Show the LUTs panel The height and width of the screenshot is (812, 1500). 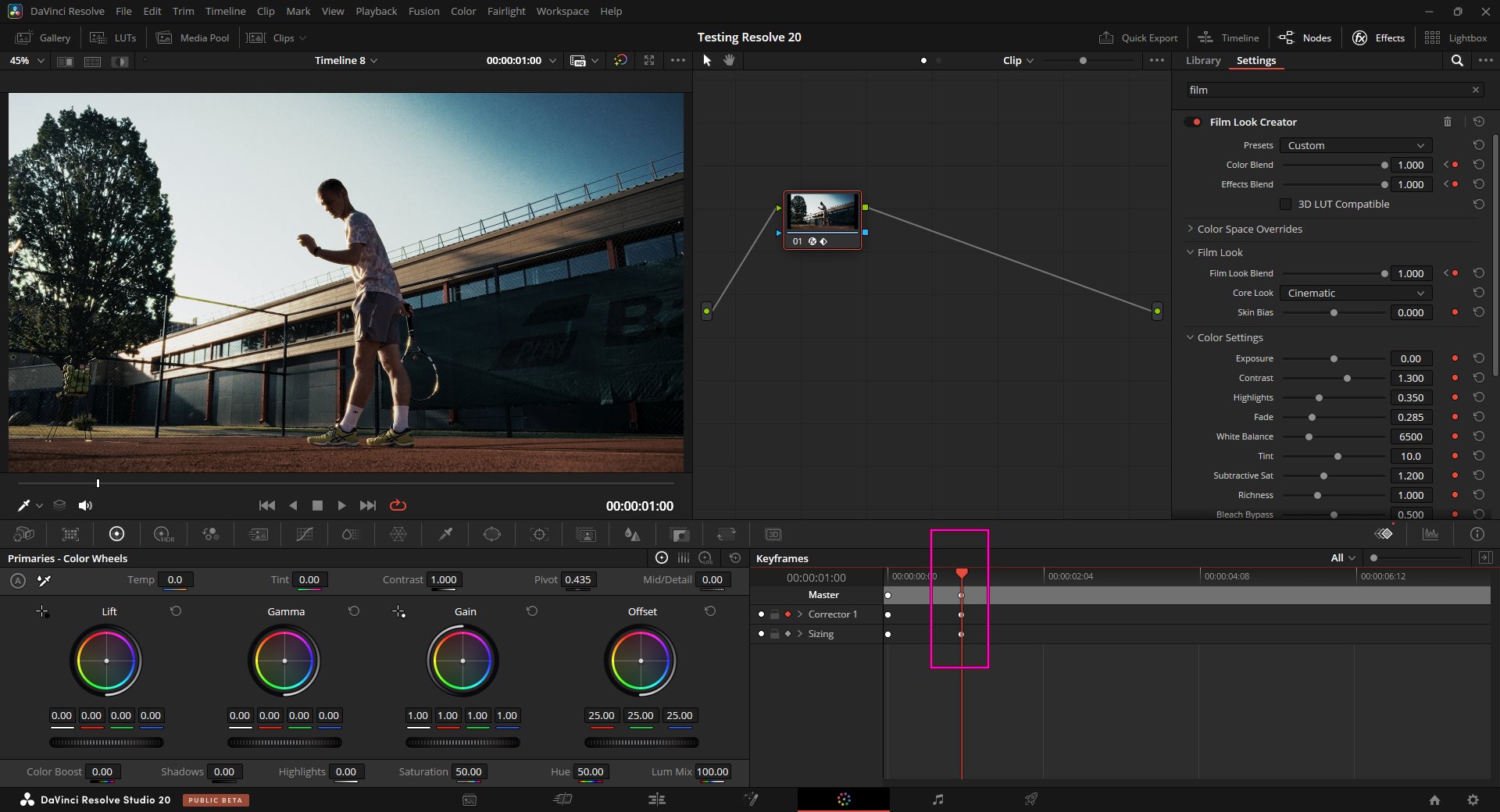tap(113, 37)
